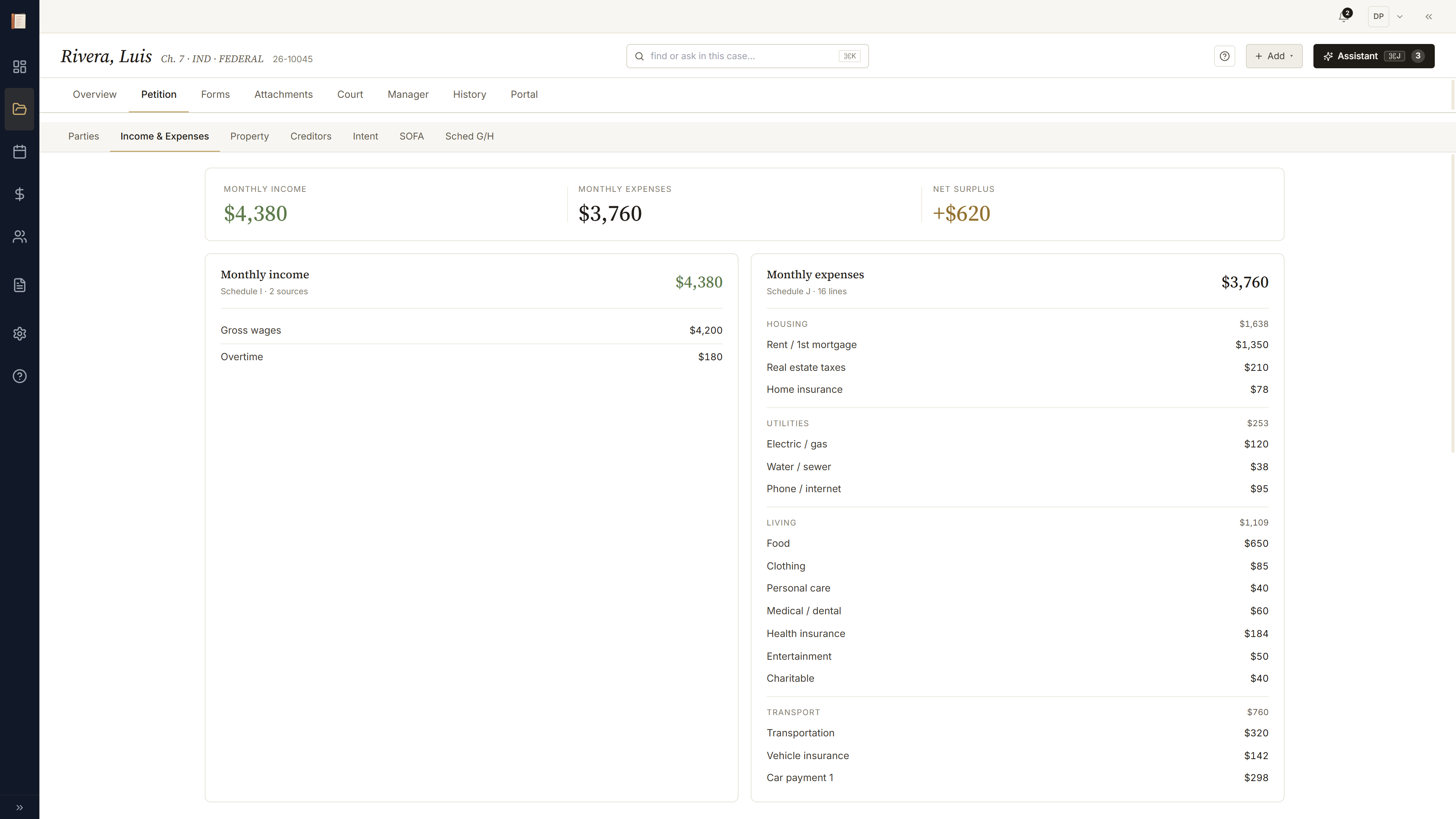Click the Rent / 1st mortgage expense row
Screen dimensions: 1456x819
tap(1017, 345)
